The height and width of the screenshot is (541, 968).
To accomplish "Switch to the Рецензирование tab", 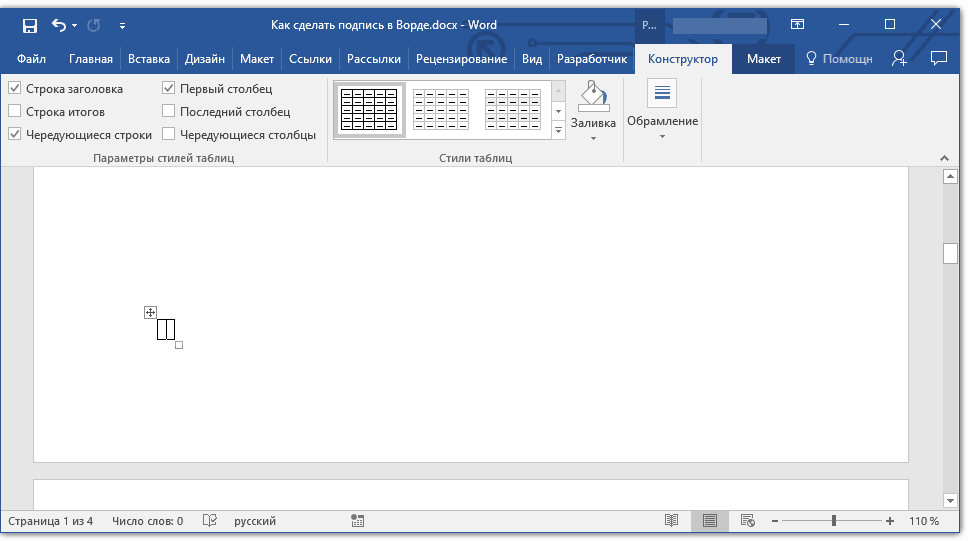I will tap(461, 59).
